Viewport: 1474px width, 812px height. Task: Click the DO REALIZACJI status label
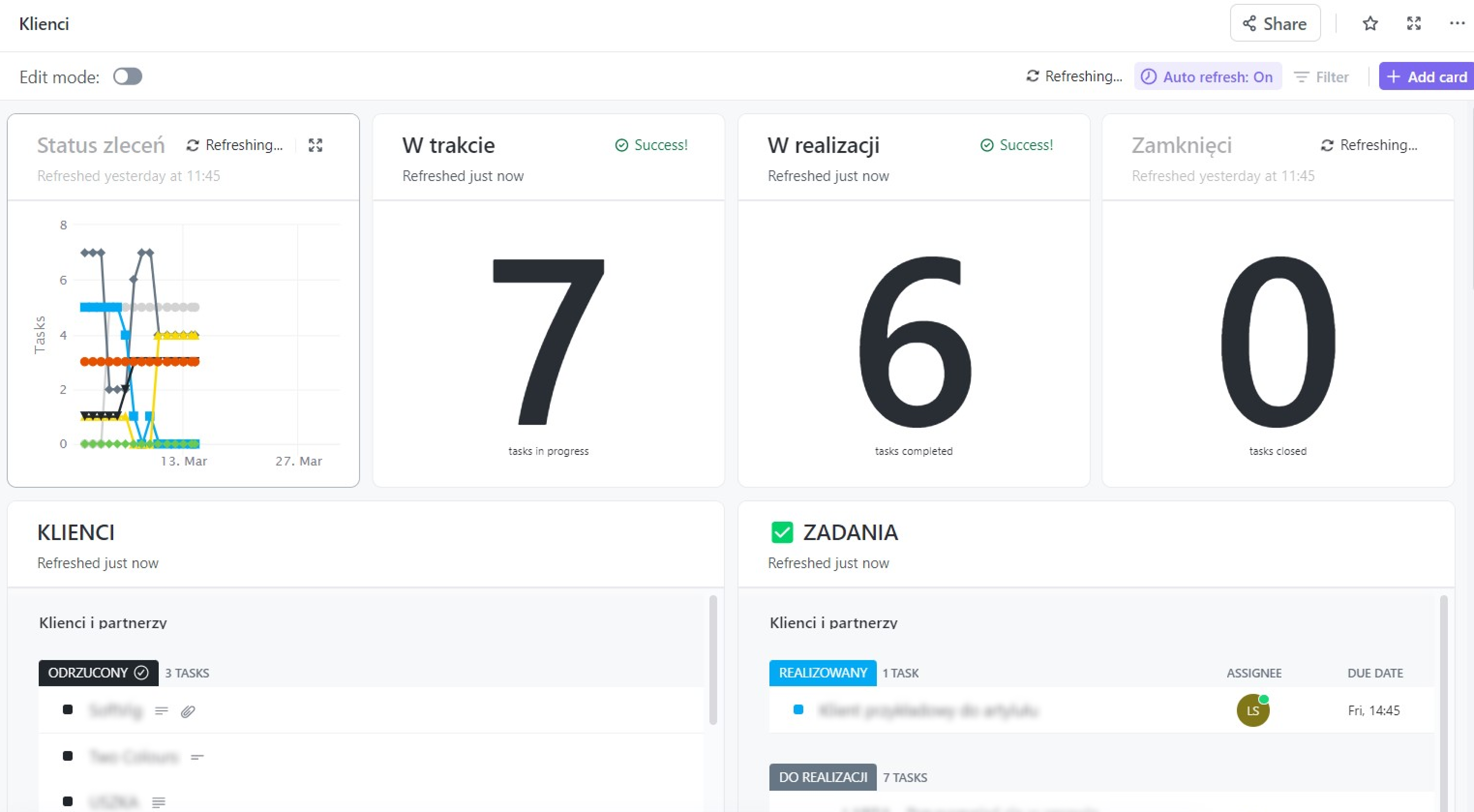(x=822, y=777)
